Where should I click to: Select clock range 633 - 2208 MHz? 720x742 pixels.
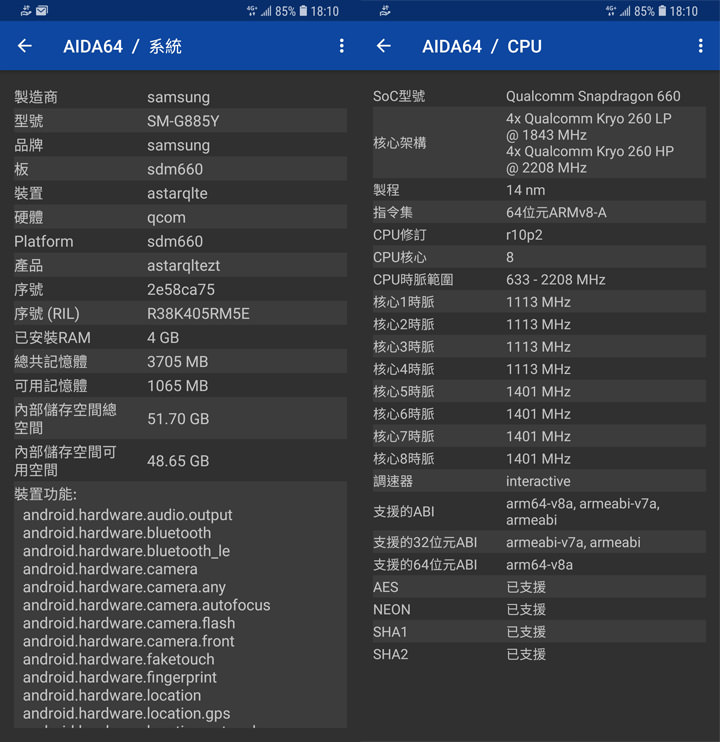click(x=556, y=280)
